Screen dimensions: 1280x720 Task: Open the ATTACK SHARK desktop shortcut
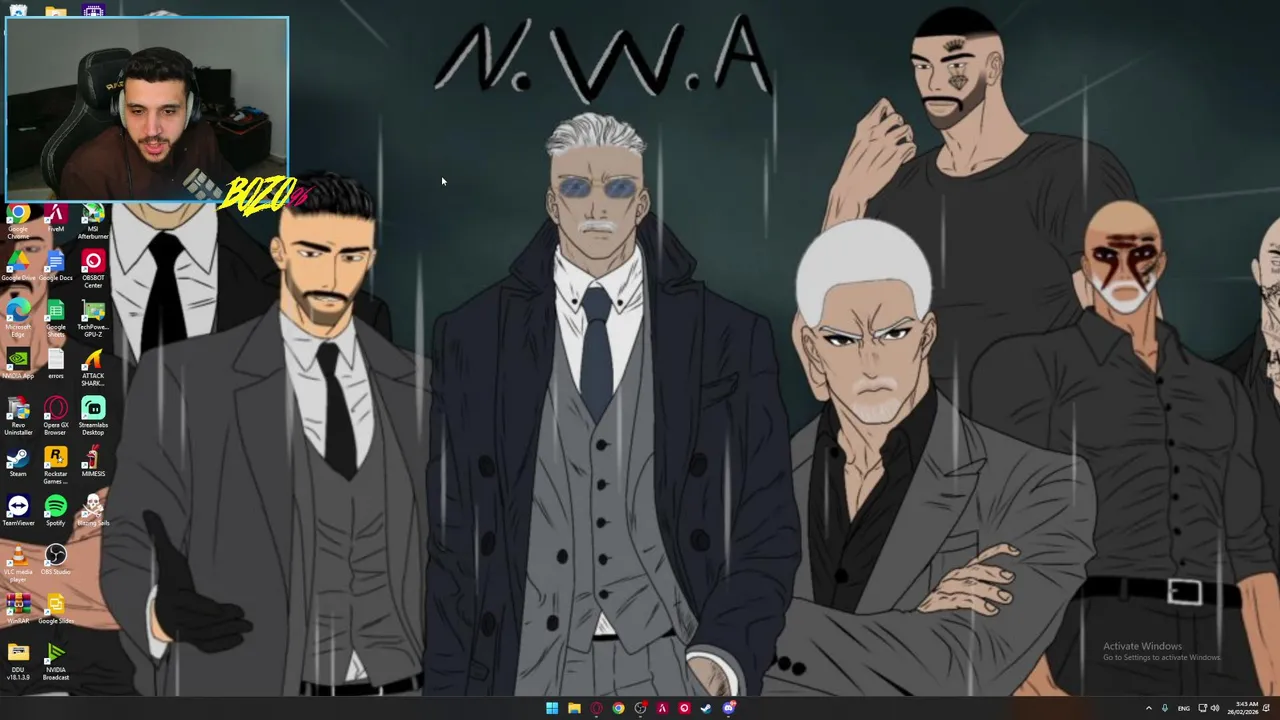click(x=93, y=367)
